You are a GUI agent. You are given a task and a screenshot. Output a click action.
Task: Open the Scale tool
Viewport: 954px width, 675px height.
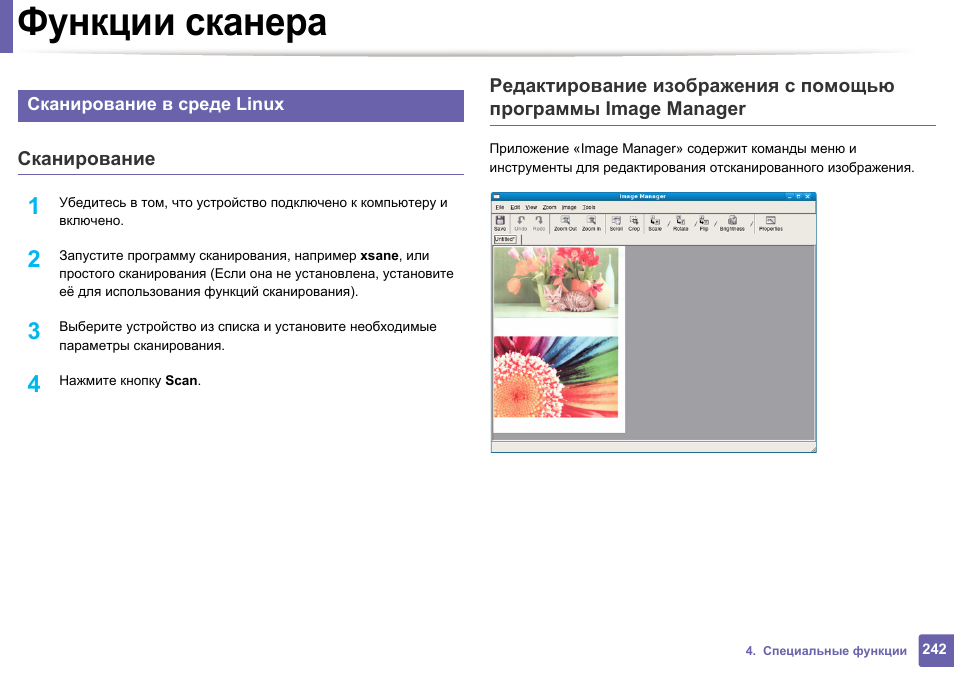[655, 223]
